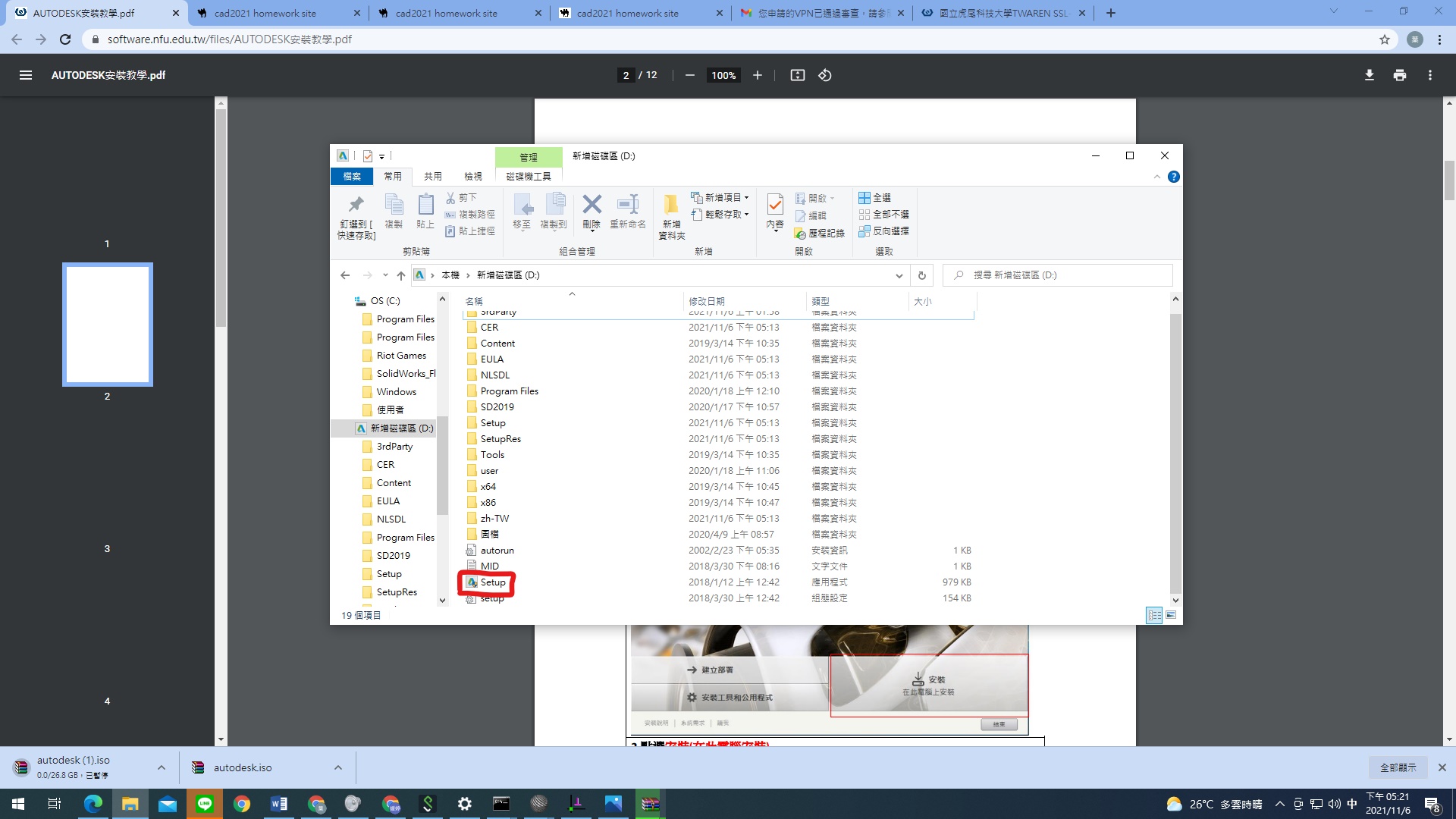Open Word from the taskbar
Viewport: 1456px width, 819px height.
(278, 804)
